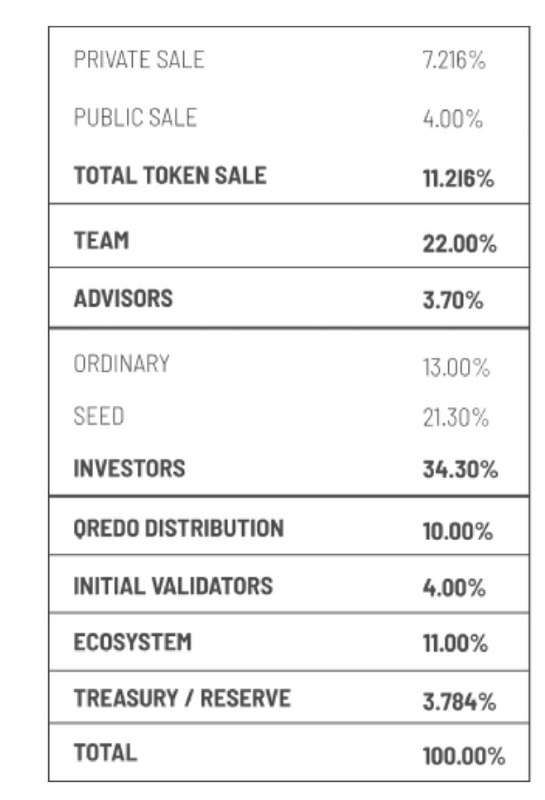
Task: Click the INITIAL VALIDATORS row label
Action: [x=173, y=586]
